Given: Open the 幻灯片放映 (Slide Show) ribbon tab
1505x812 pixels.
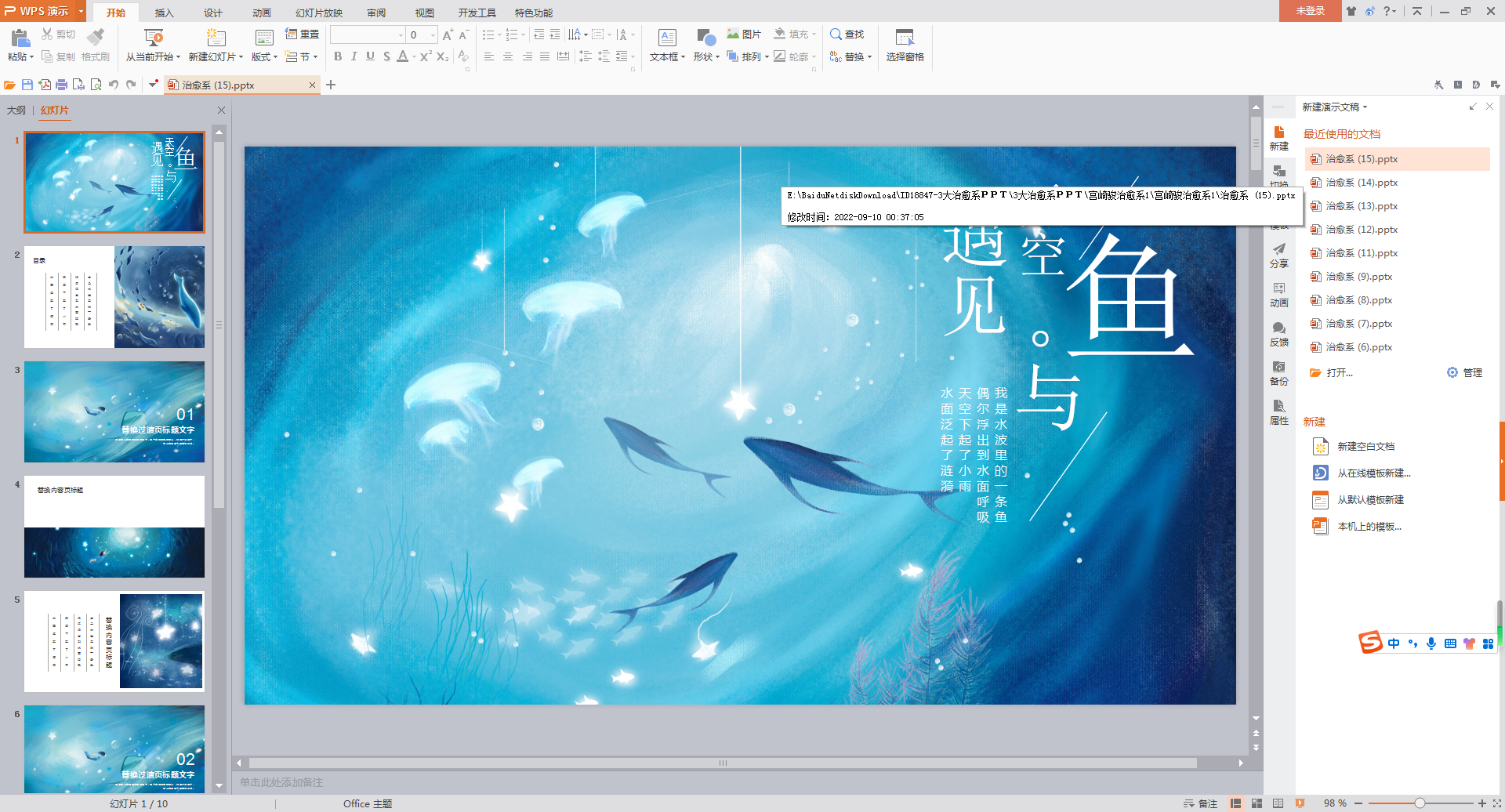Looking at the screenshot, I should 319,13.
